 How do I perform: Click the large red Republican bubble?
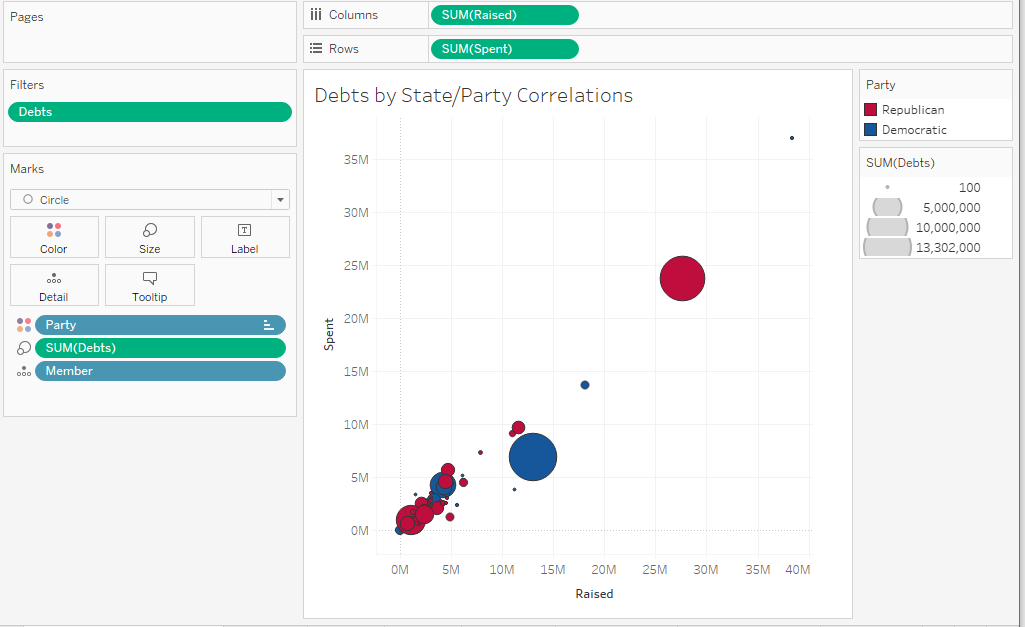[x=682, y=279]
